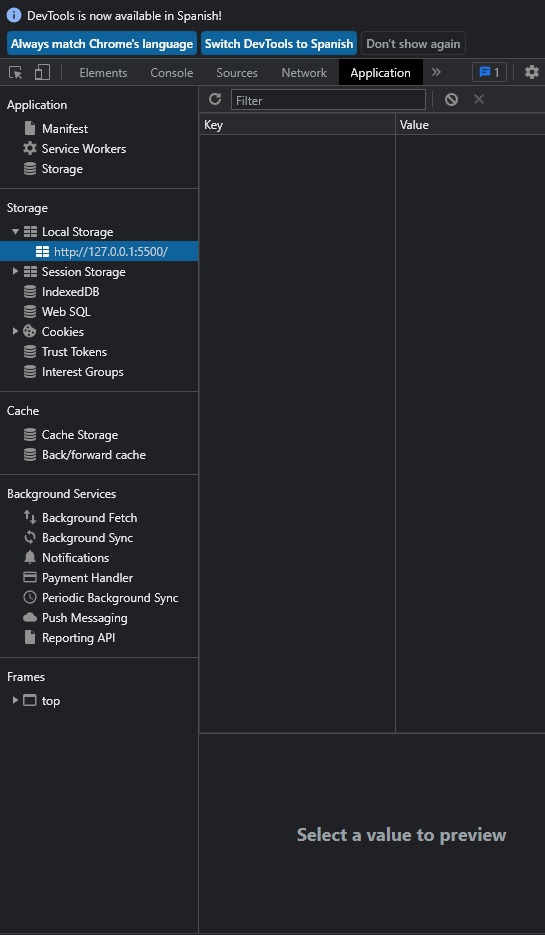Show more tabs with double chevron
The height and width of the screenshot is (935, 545).
[436, 72]
